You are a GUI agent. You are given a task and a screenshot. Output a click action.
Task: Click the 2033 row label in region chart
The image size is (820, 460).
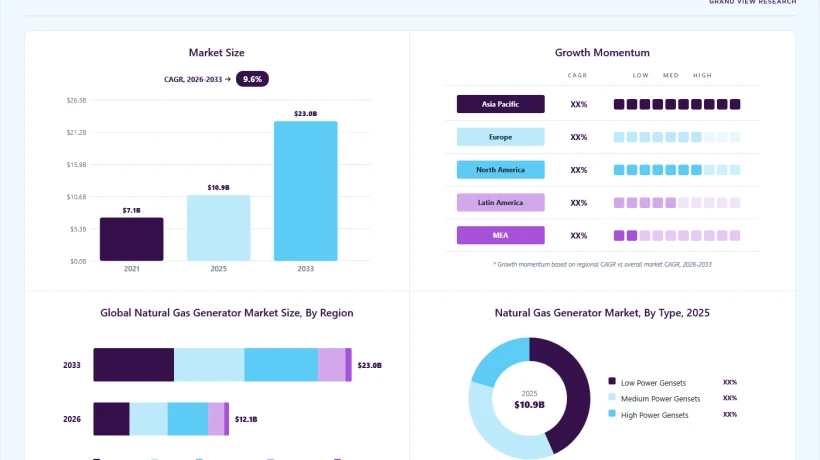coord(72,365)
